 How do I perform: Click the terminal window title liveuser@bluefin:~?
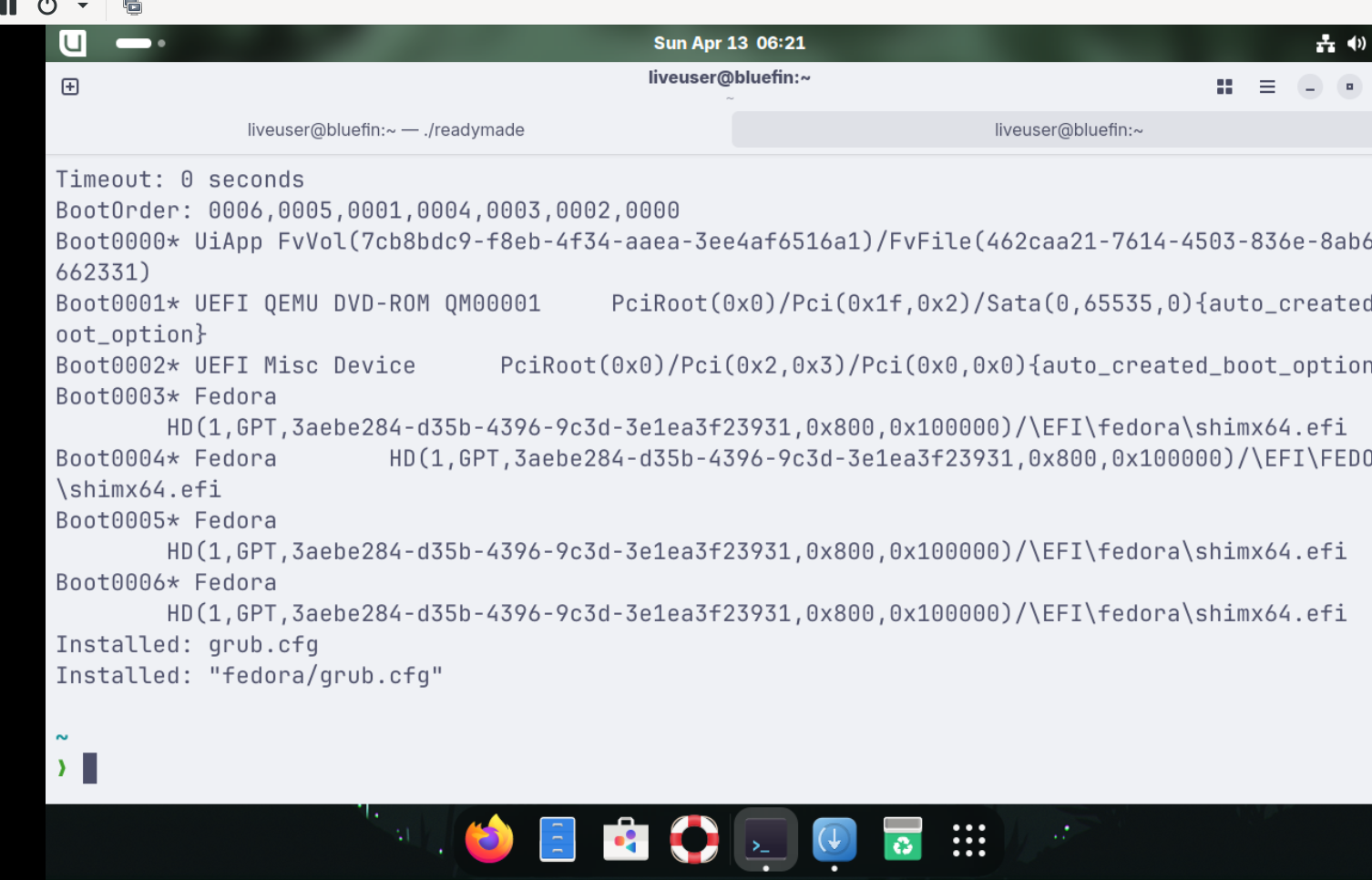coord(730,77)
